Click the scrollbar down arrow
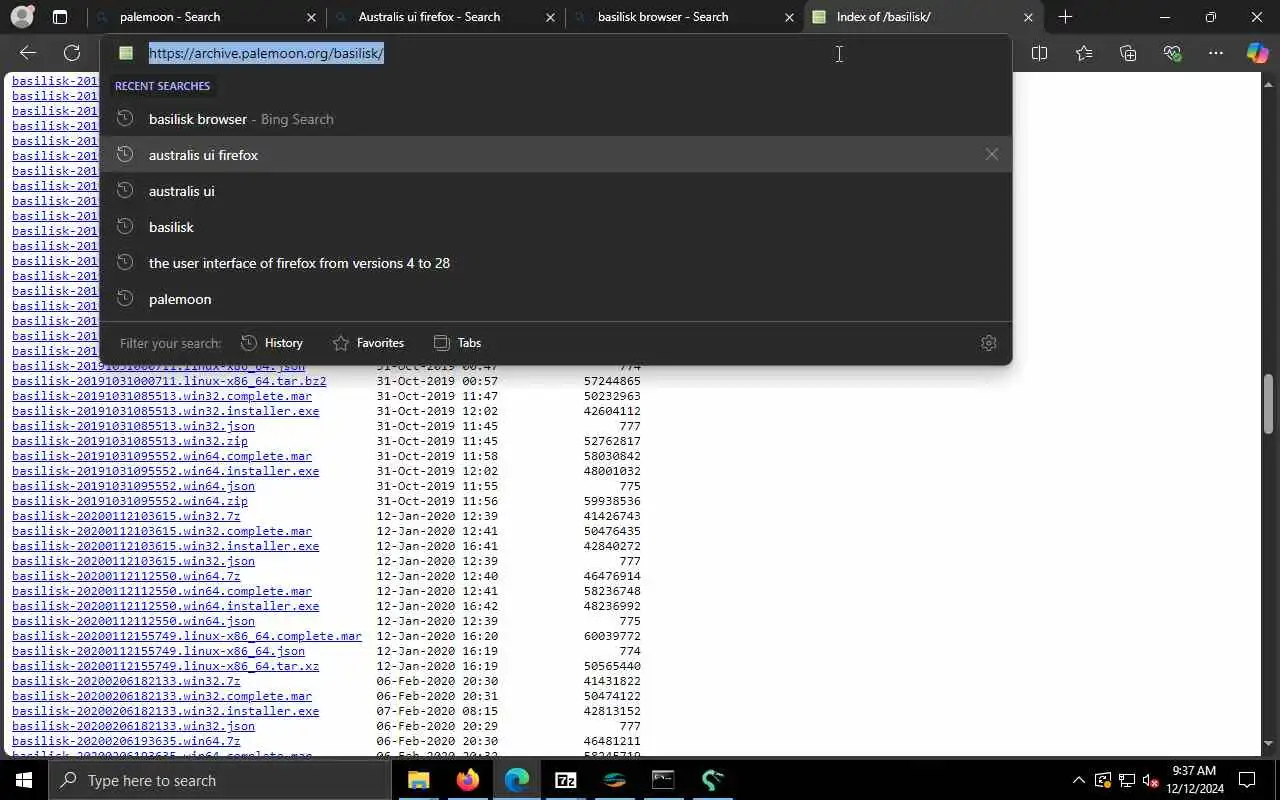Image resolution: width=1280 pixels, height=800 pixels. tap(1269, 744)
